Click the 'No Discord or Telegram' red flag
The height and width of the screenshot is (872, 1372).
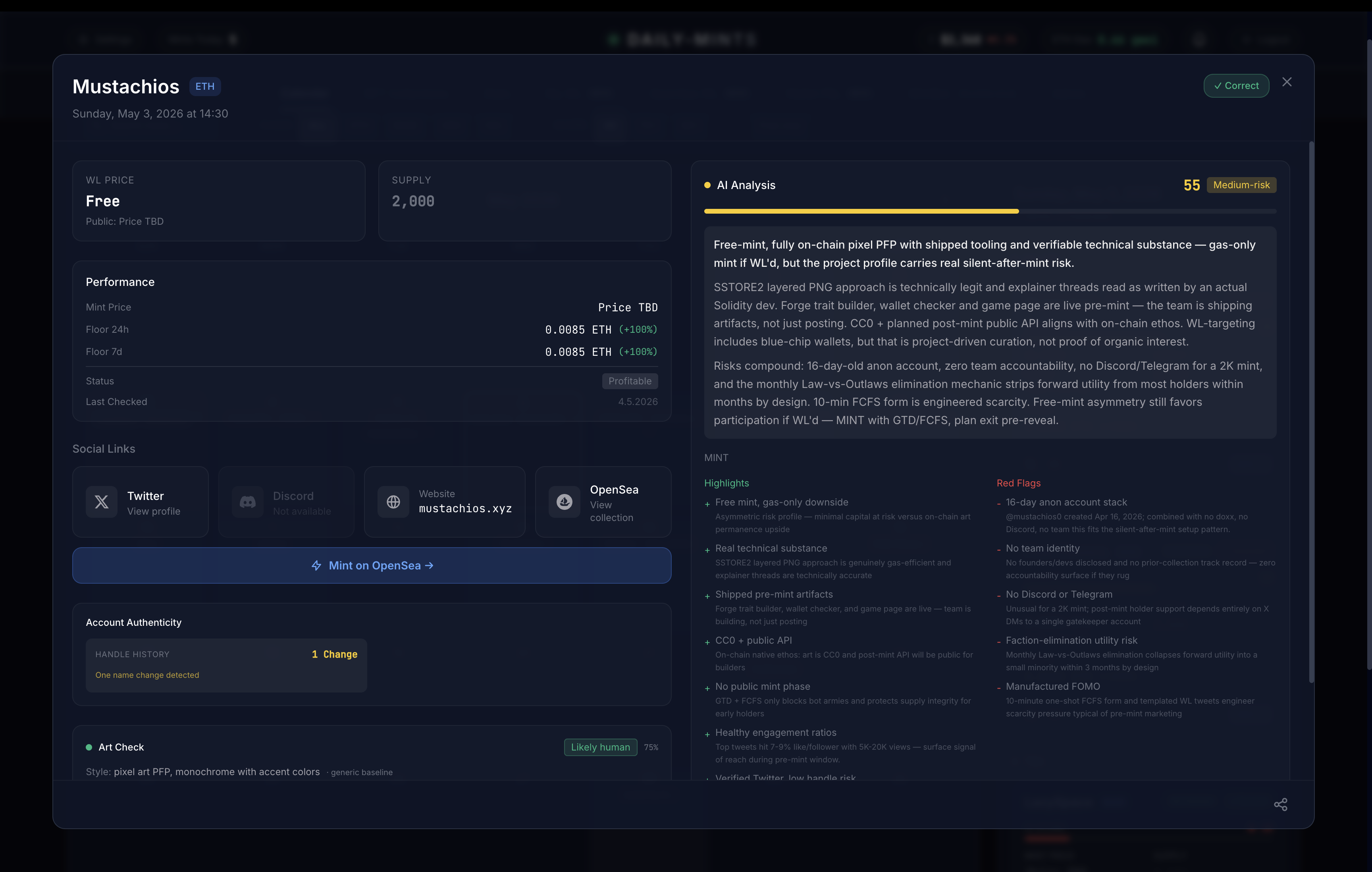point(1059,594)
